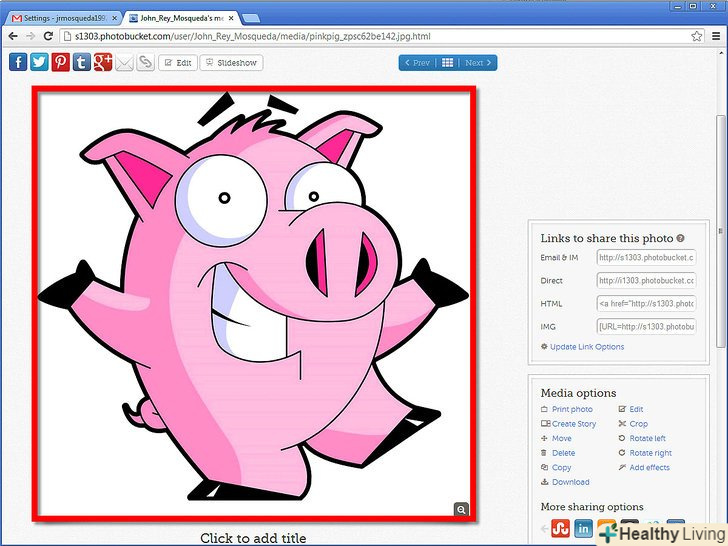Go to the Next photo

(x=479, y=62)
